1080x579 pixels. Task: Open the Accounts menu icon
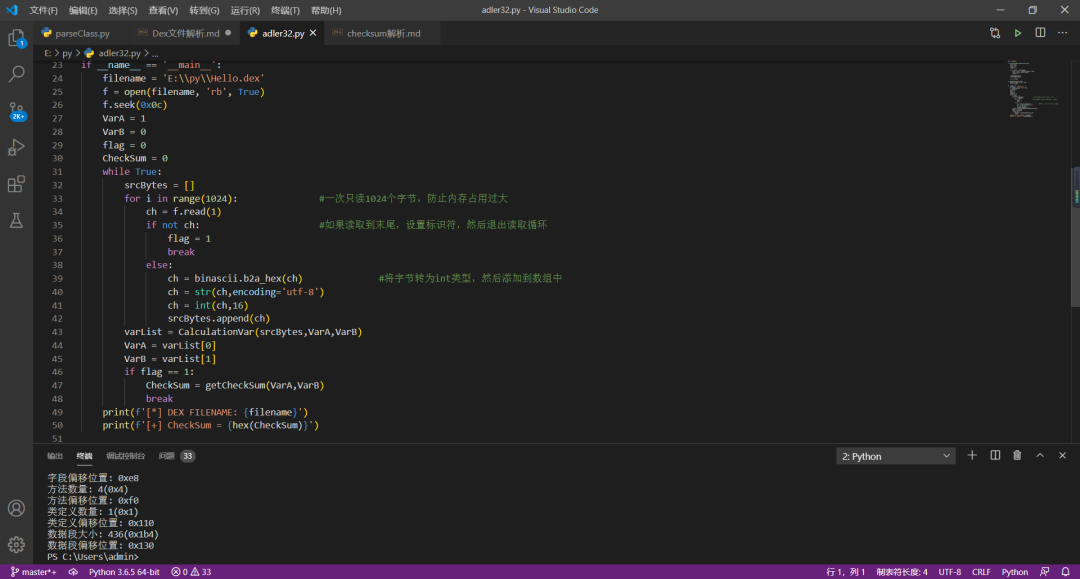pos(17,508)
